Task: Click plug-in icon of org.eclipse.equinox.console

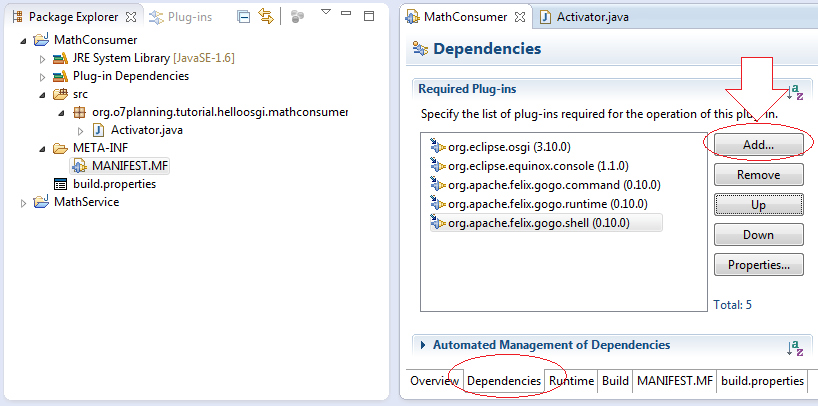Action: tap(438, 165)
